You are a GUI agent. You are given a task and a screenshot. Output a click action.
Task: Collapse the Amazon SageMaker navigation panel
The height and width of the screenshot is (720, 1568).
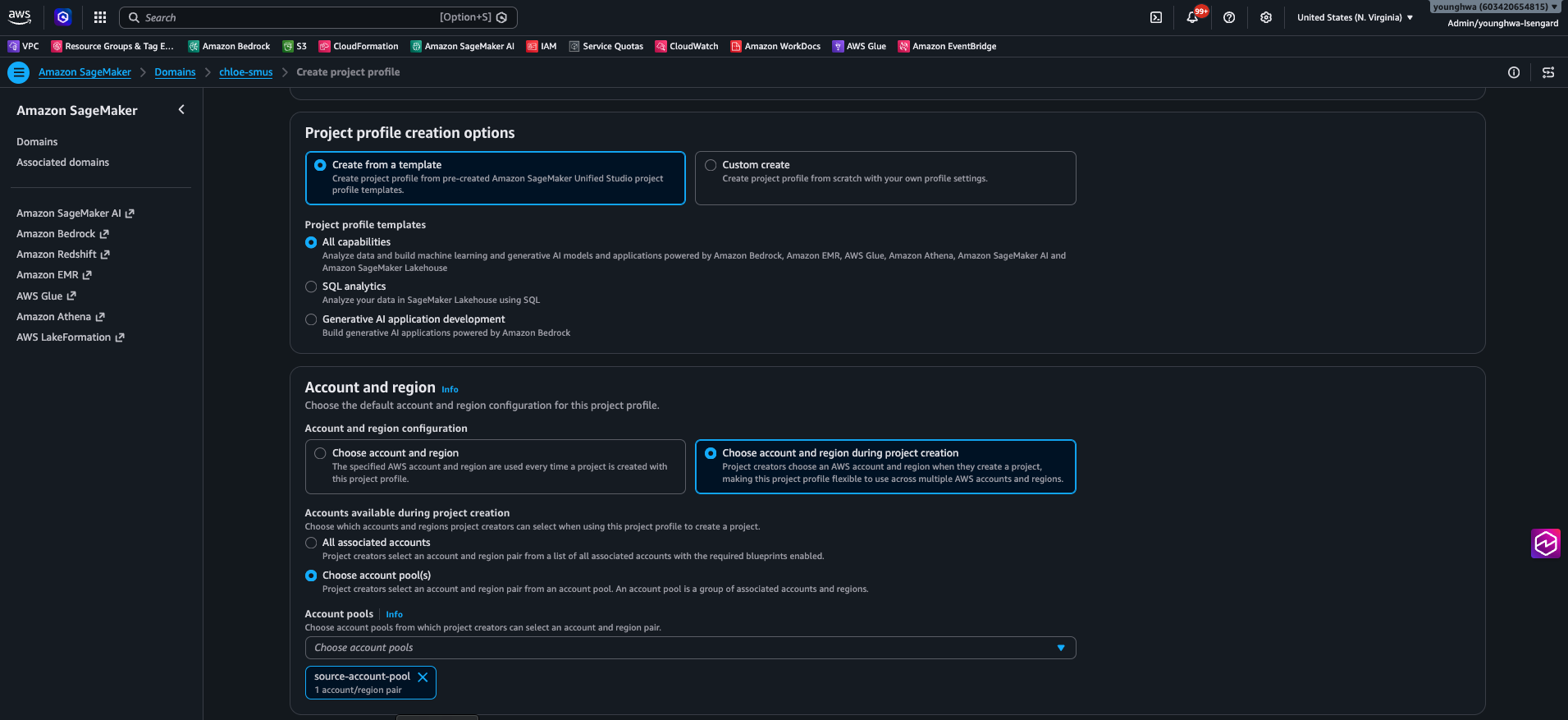tap(181, 109)
